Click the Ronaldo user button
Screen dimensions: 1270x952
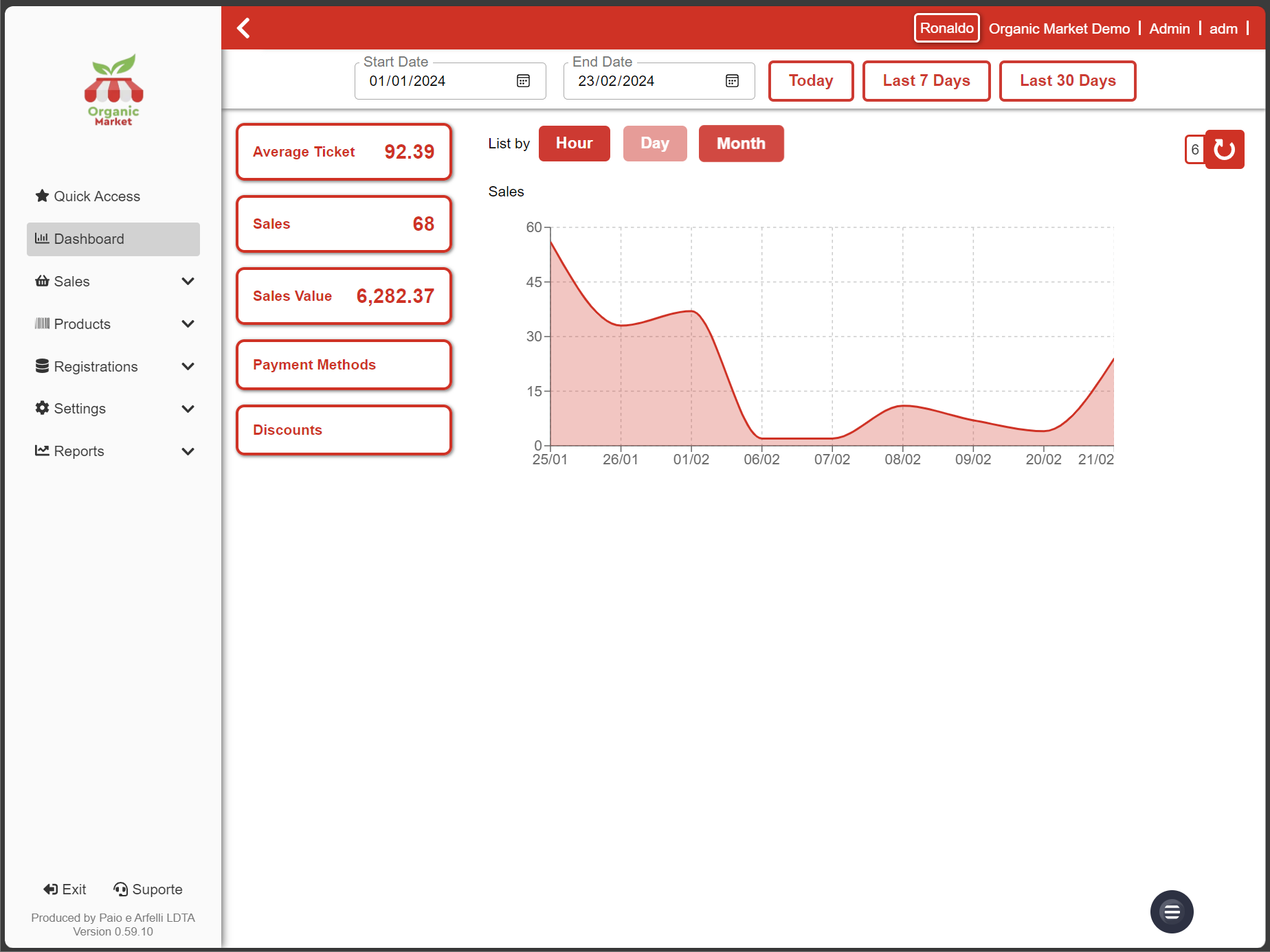[946, 28]
